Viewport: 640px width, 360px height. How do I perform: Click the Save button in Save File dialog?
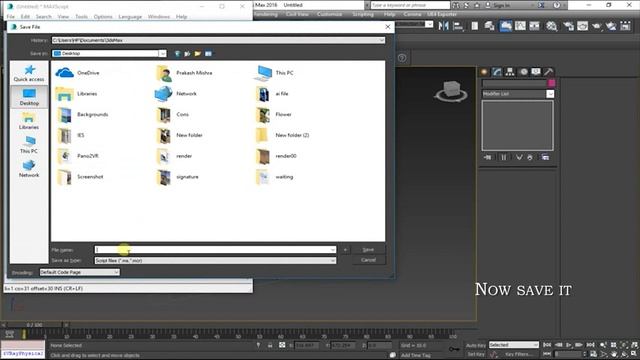[368, 249]
